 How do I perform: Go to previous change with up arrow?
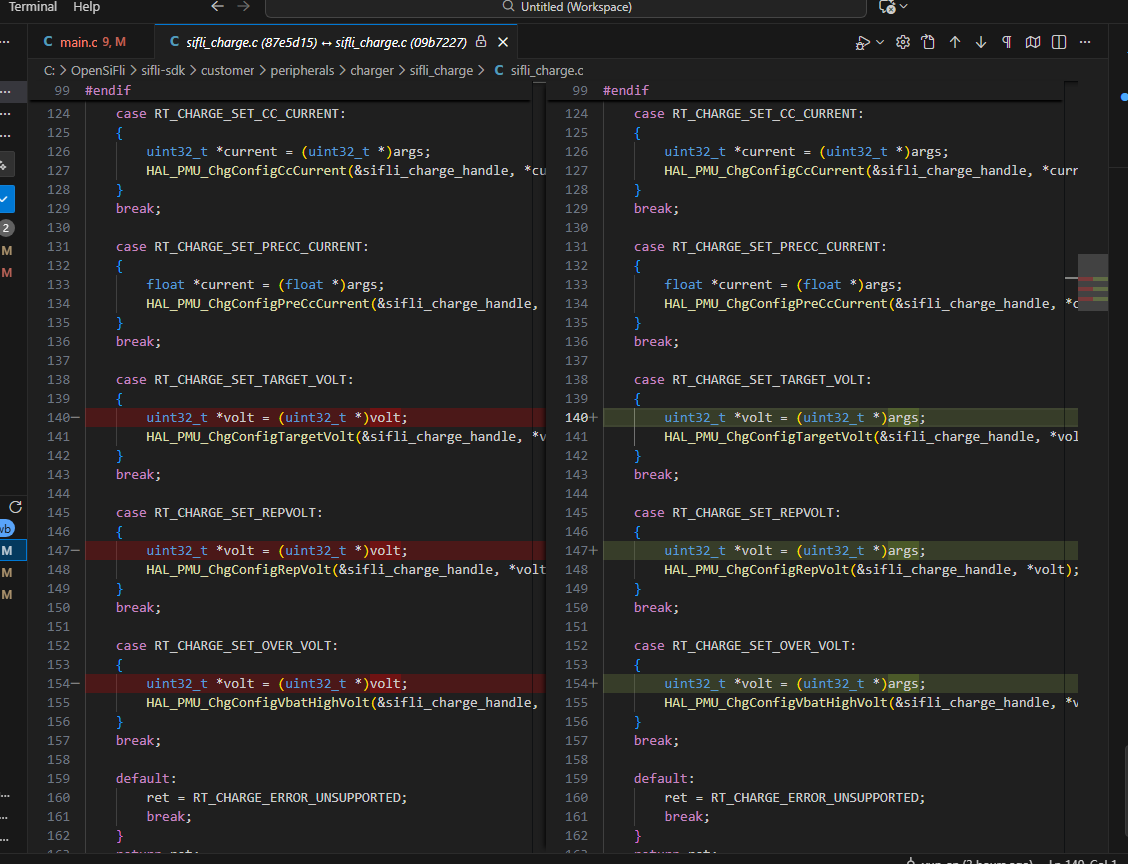(955, 42)
